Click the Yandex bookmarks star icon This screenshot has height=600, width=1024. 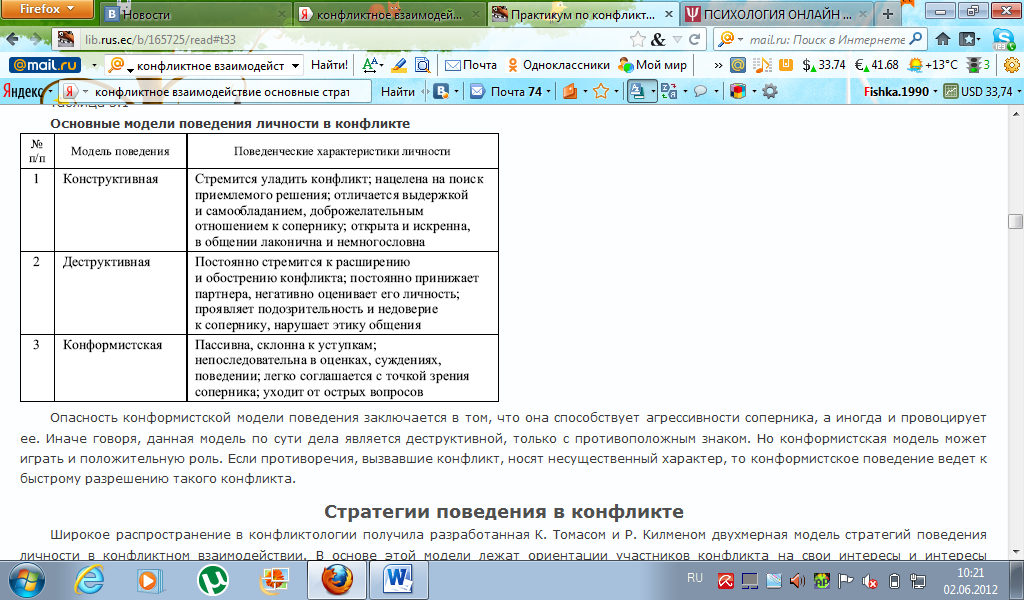tap(601, 92)
